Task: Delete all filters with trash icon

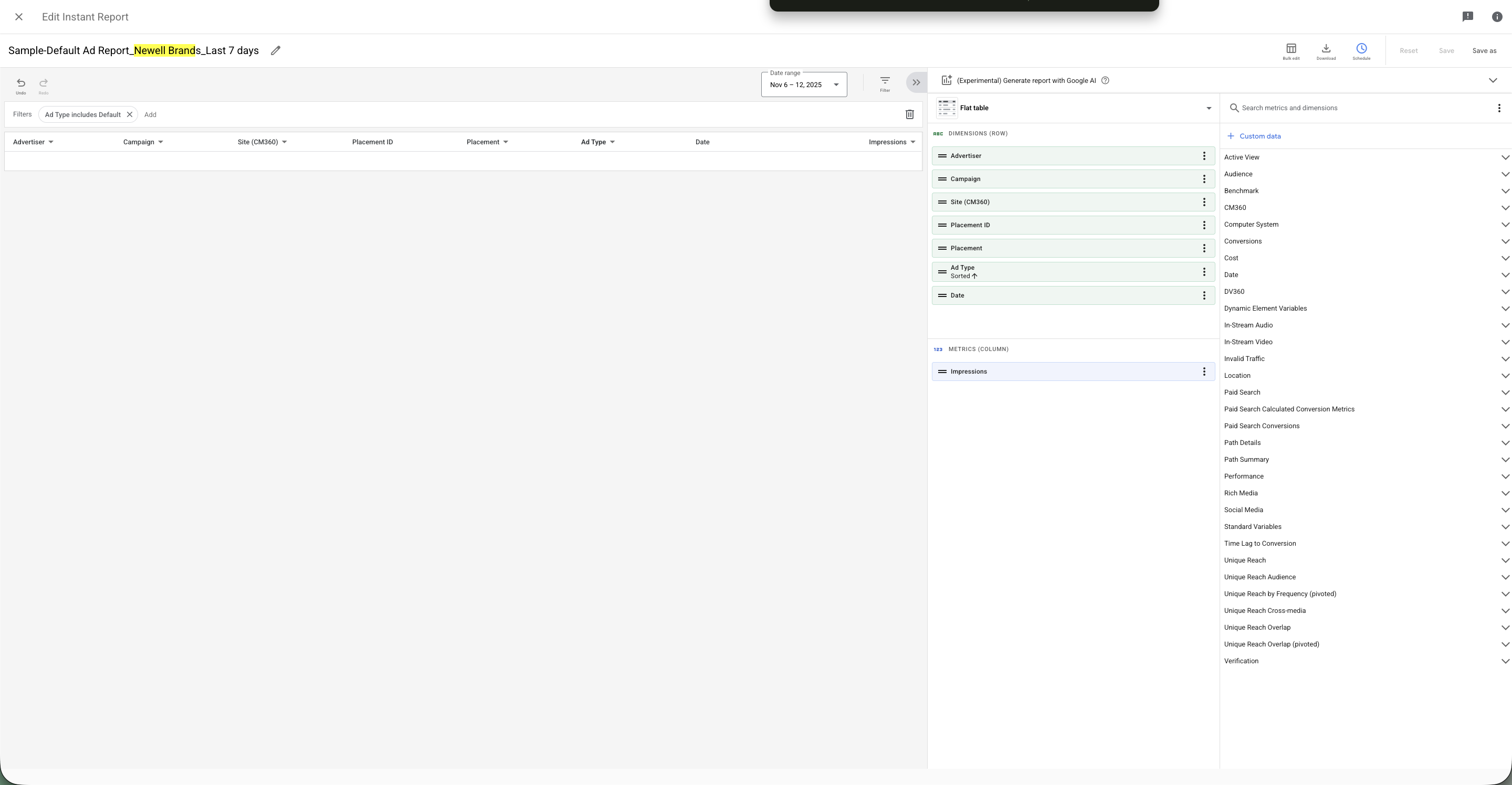Action: (909, 114)
